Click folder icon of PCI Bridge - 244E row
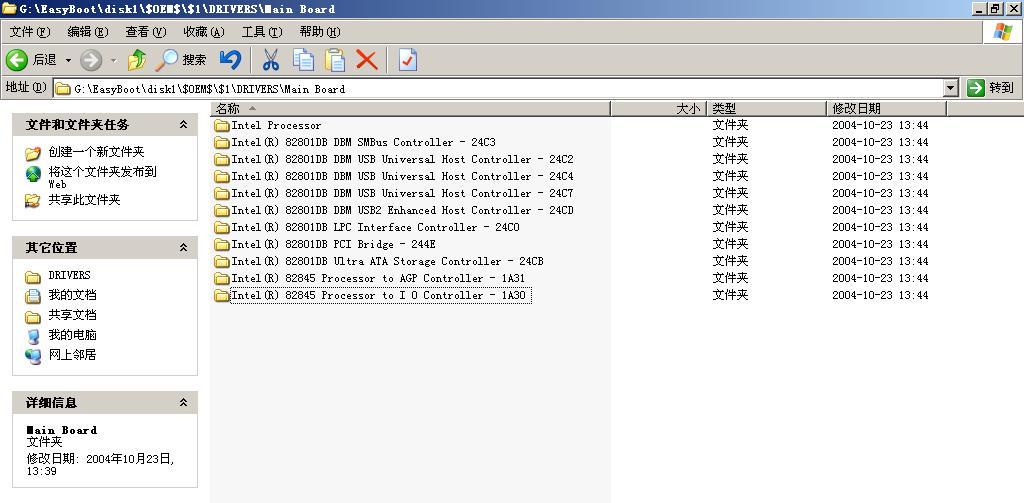The image size is (1024, 503). [222, 244]
